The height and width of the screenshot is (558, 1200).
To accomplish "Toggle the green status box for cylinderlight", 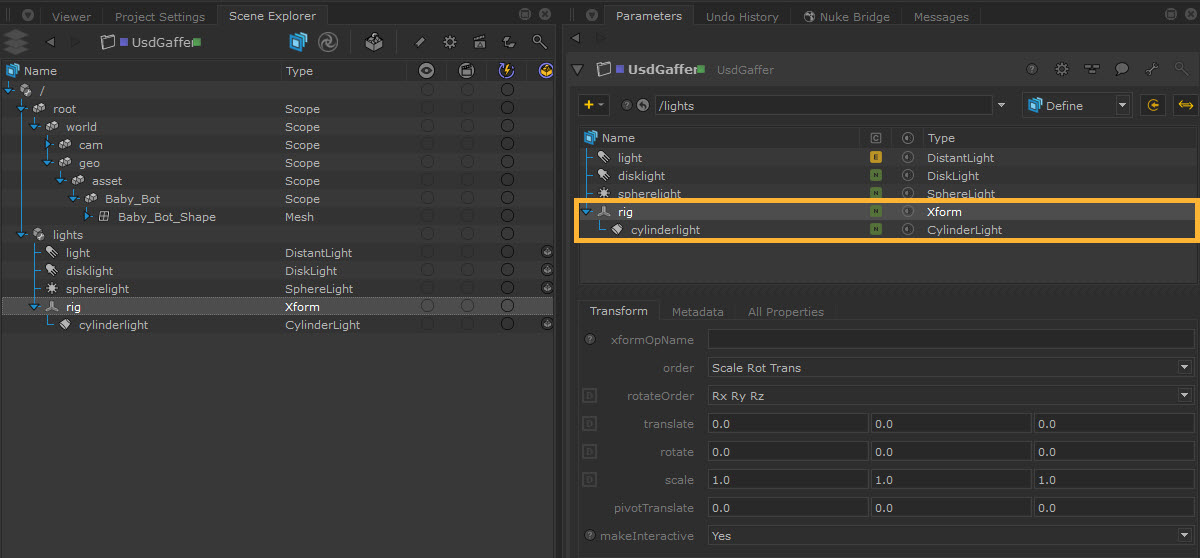I will [876, 230].
